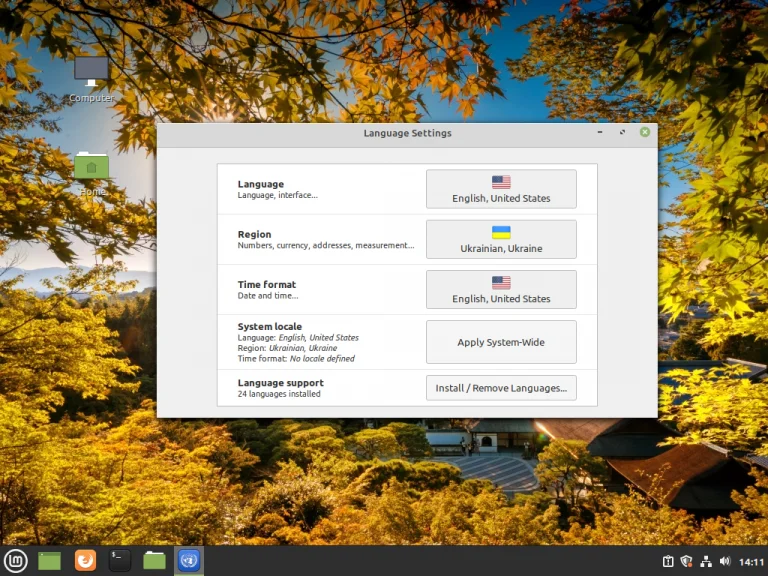
Task: Open the clock showing 14:11
Action: [x=751, y=562]
